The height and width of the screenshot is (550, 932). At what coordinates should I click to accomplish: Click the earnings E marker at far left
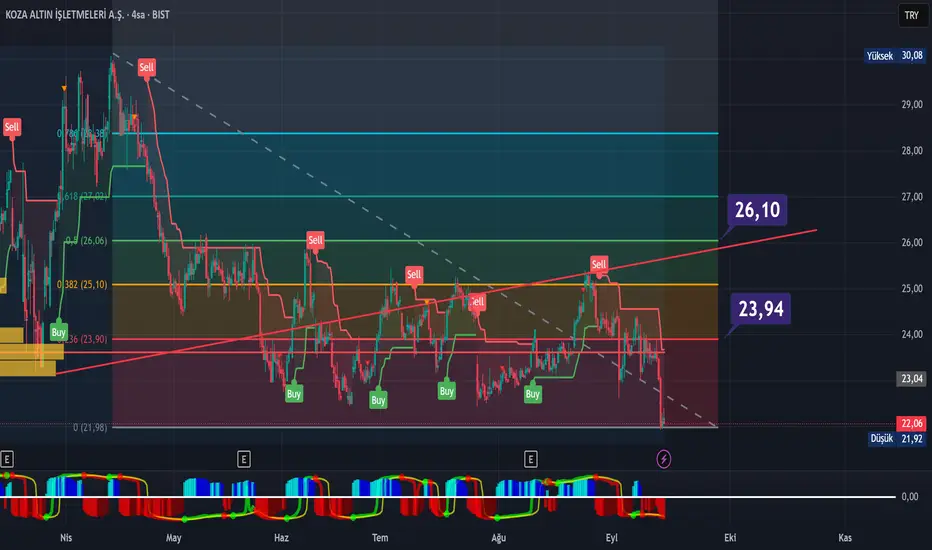point(7,459)
